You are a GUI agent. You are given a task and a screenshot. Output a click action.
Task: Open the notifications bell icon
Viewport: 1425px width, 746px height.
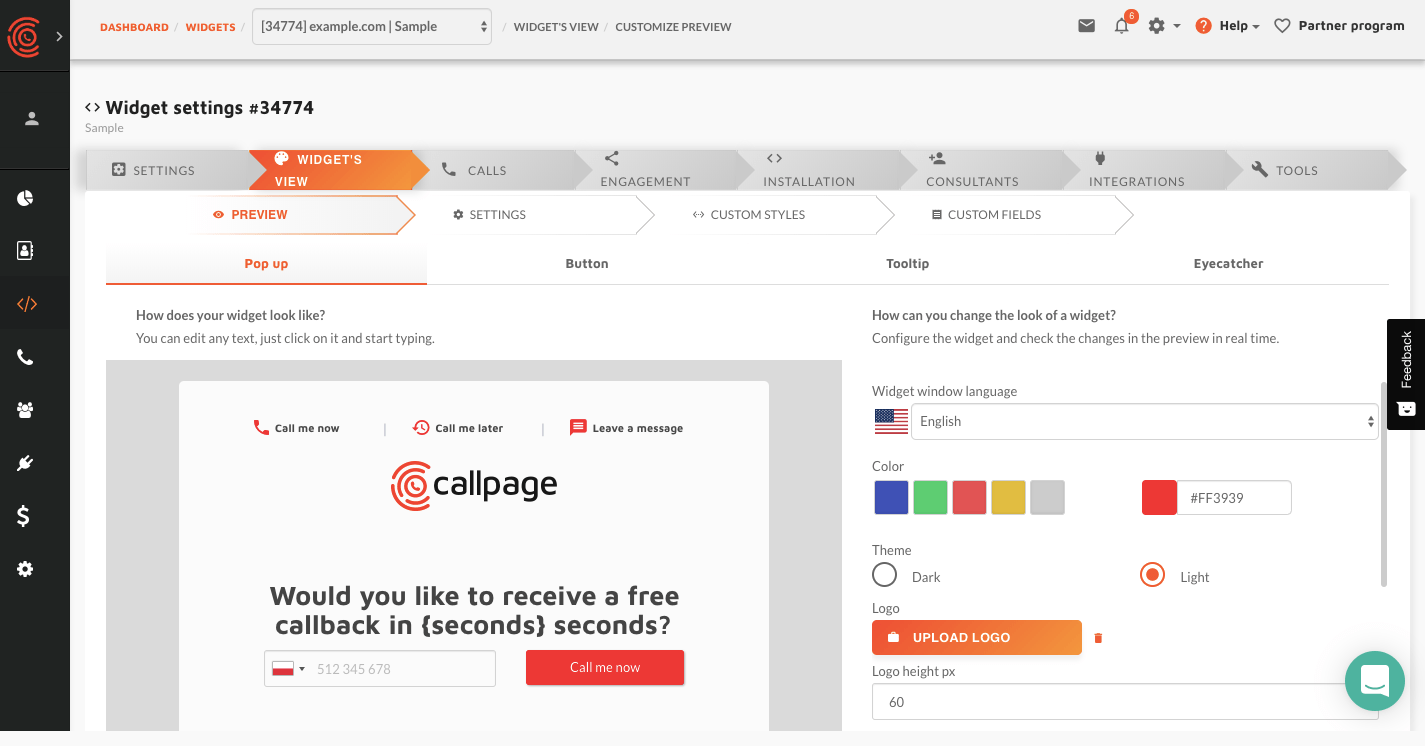[1122, 26]
